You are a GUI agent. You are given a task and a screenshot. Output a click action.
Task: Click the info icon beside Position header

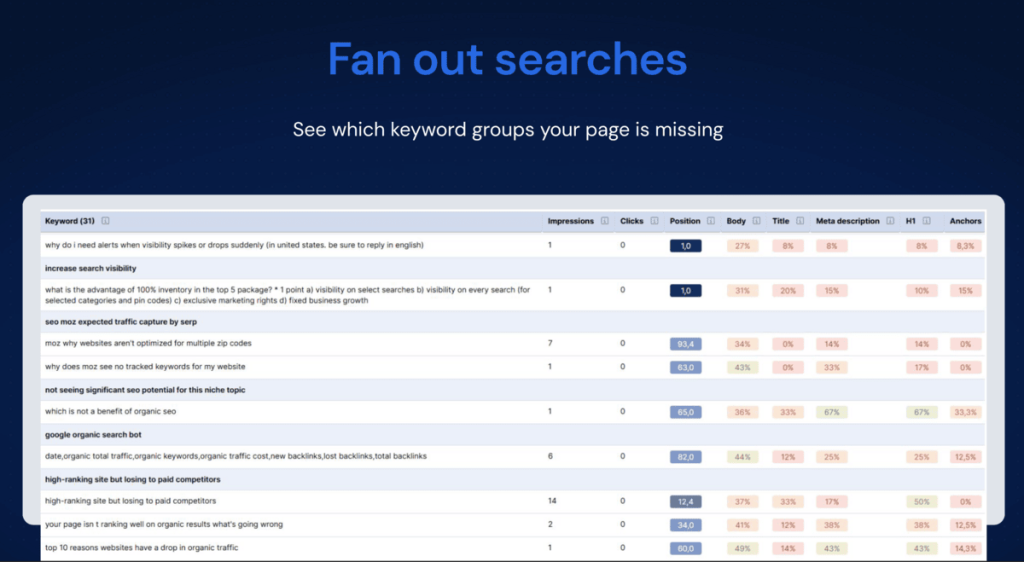[711, 221]
